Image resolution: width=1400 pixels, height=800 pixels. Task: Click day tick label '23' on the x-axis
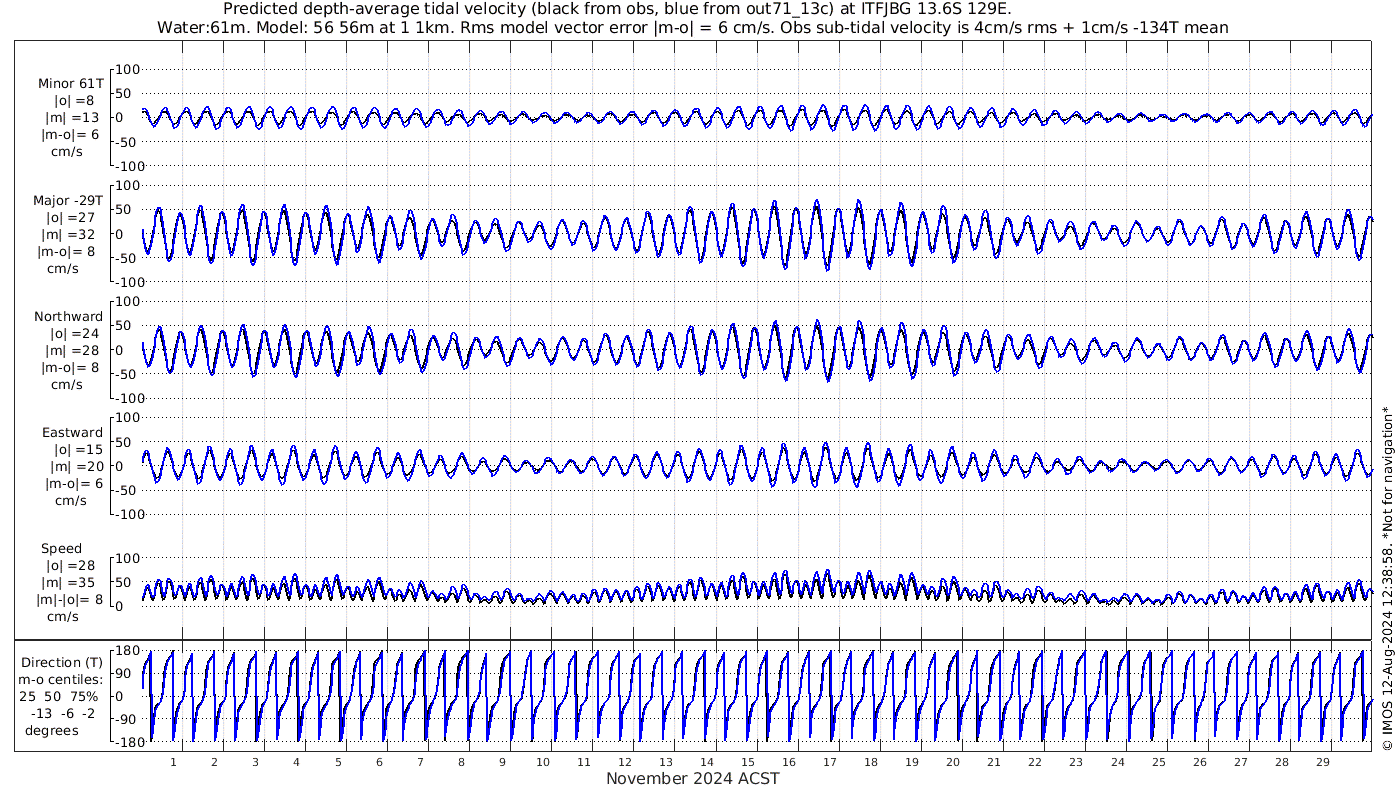(x=1076, y=762)
